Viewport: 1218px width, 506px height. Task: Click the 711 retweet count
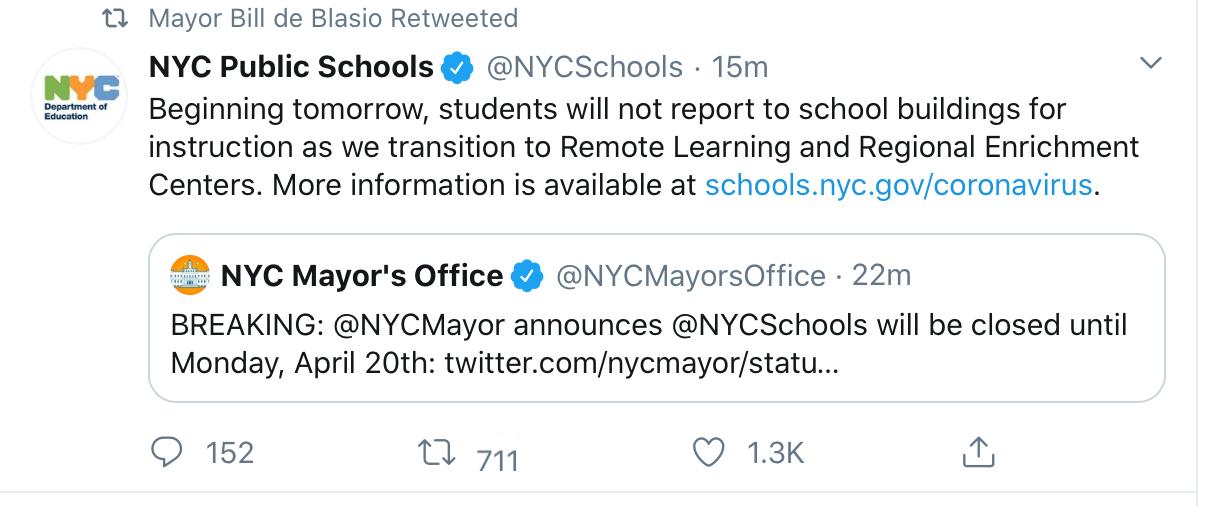click(497, 460)
